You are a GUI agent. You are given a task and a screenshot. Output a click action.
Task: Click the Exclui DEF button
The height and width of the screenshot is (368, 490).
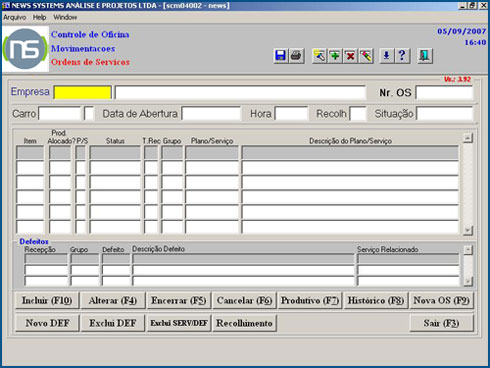[113, 323]
